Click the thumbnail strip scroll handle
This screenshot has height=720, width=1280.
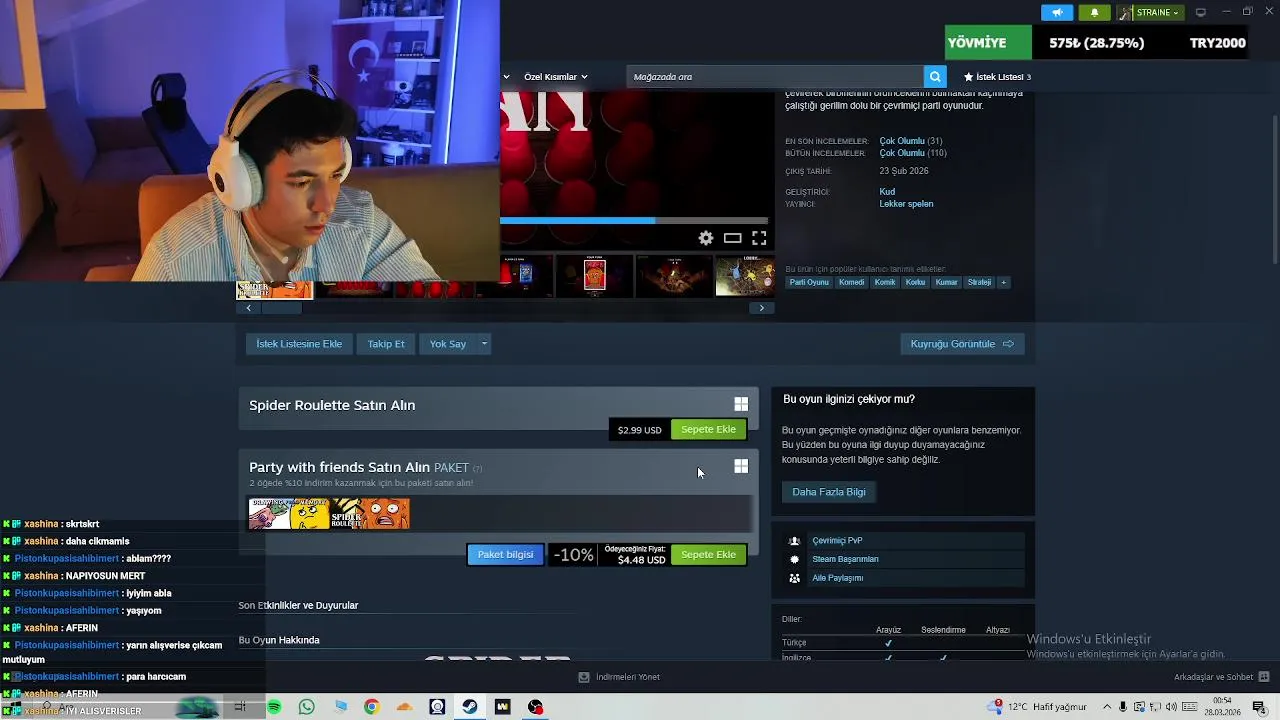coord(281,308)
